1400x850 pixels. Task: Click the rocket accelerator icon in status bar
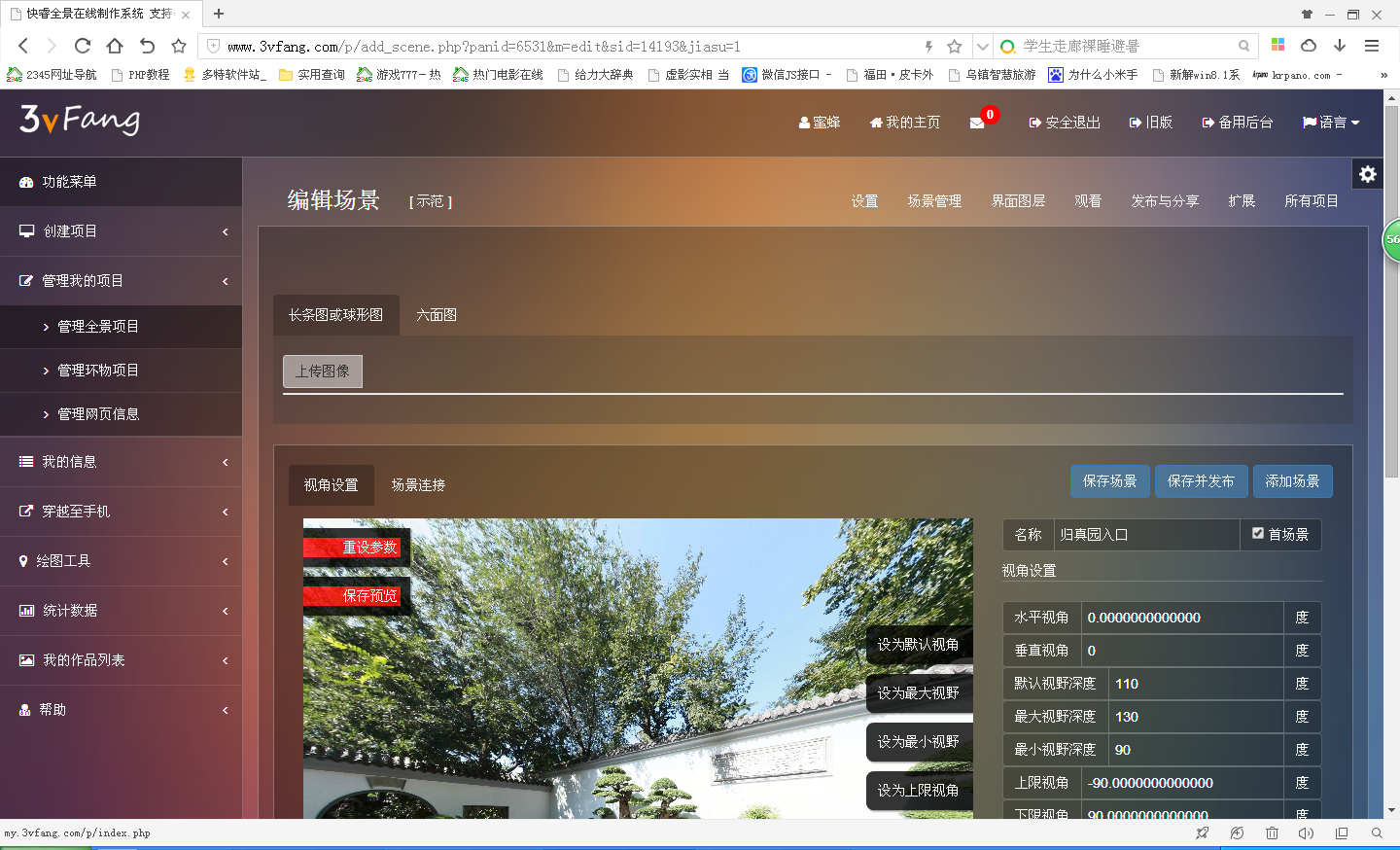[x=1203, y=833]
